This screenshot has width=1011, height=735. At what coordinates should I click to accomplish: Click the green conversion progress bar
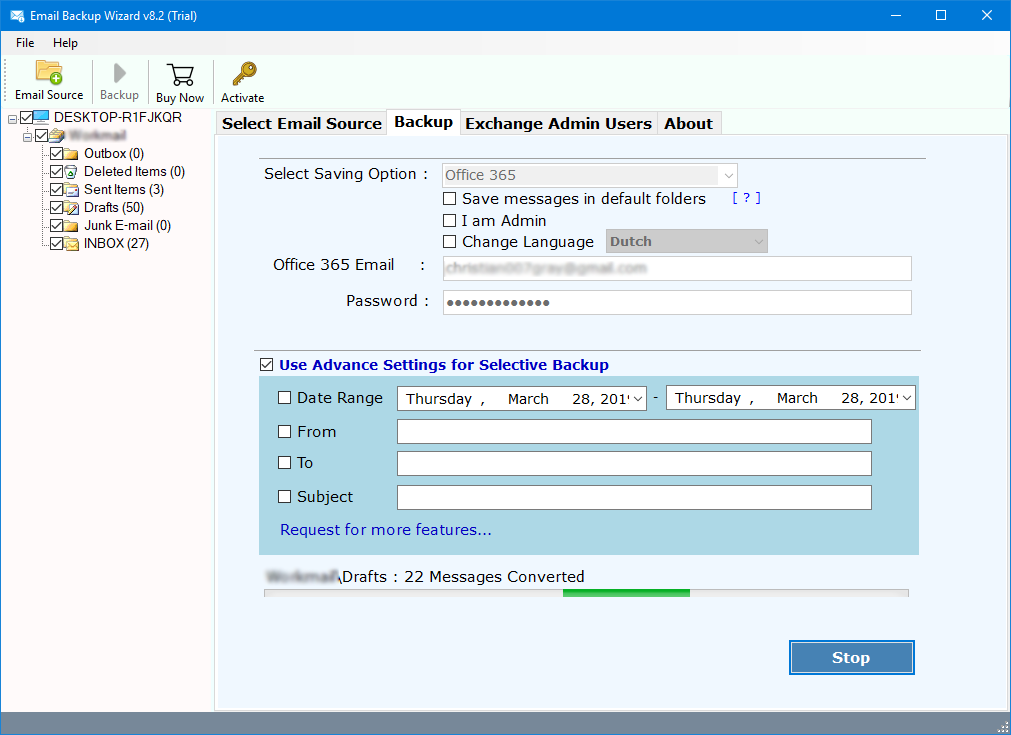pyautogui.click(x=626, y=593)
